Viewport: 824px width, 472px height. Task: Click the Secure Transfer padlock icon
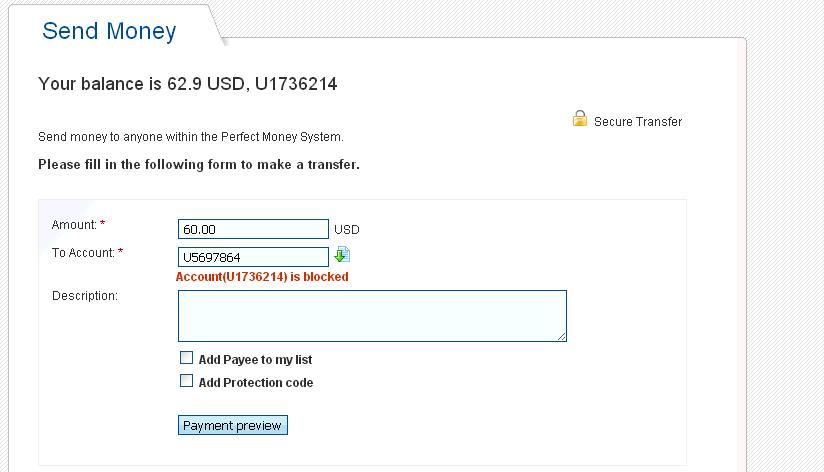580,119
